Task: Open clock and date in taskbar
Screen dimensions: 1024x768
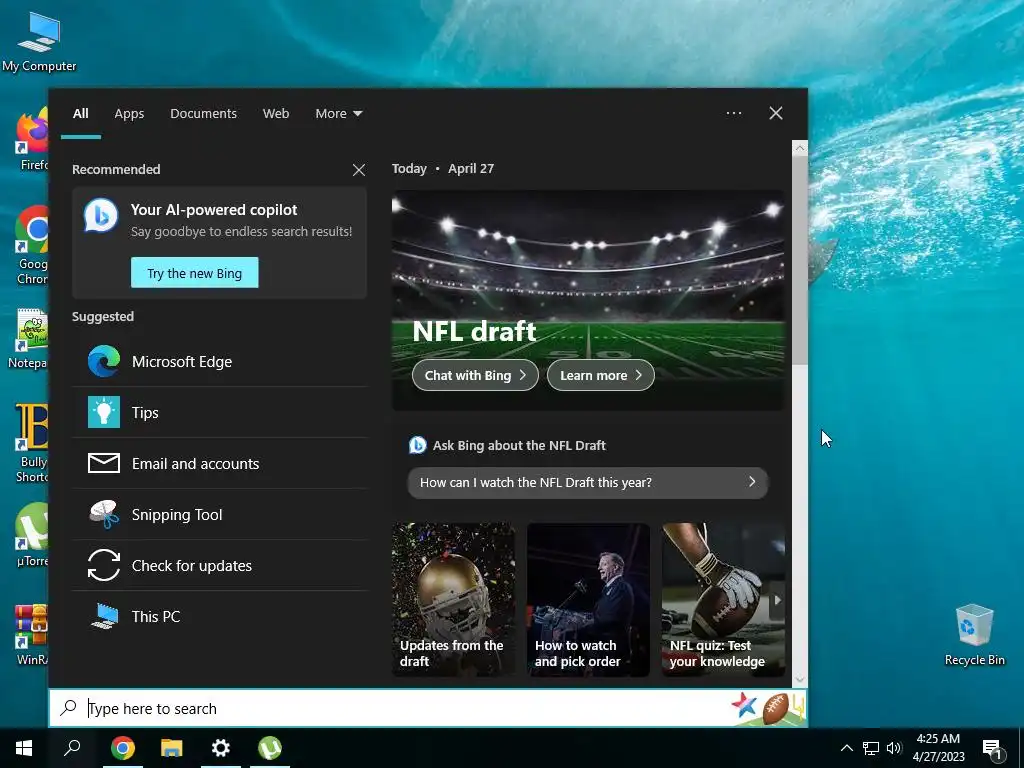Action: pyautogui.click(x=938, y=748)
